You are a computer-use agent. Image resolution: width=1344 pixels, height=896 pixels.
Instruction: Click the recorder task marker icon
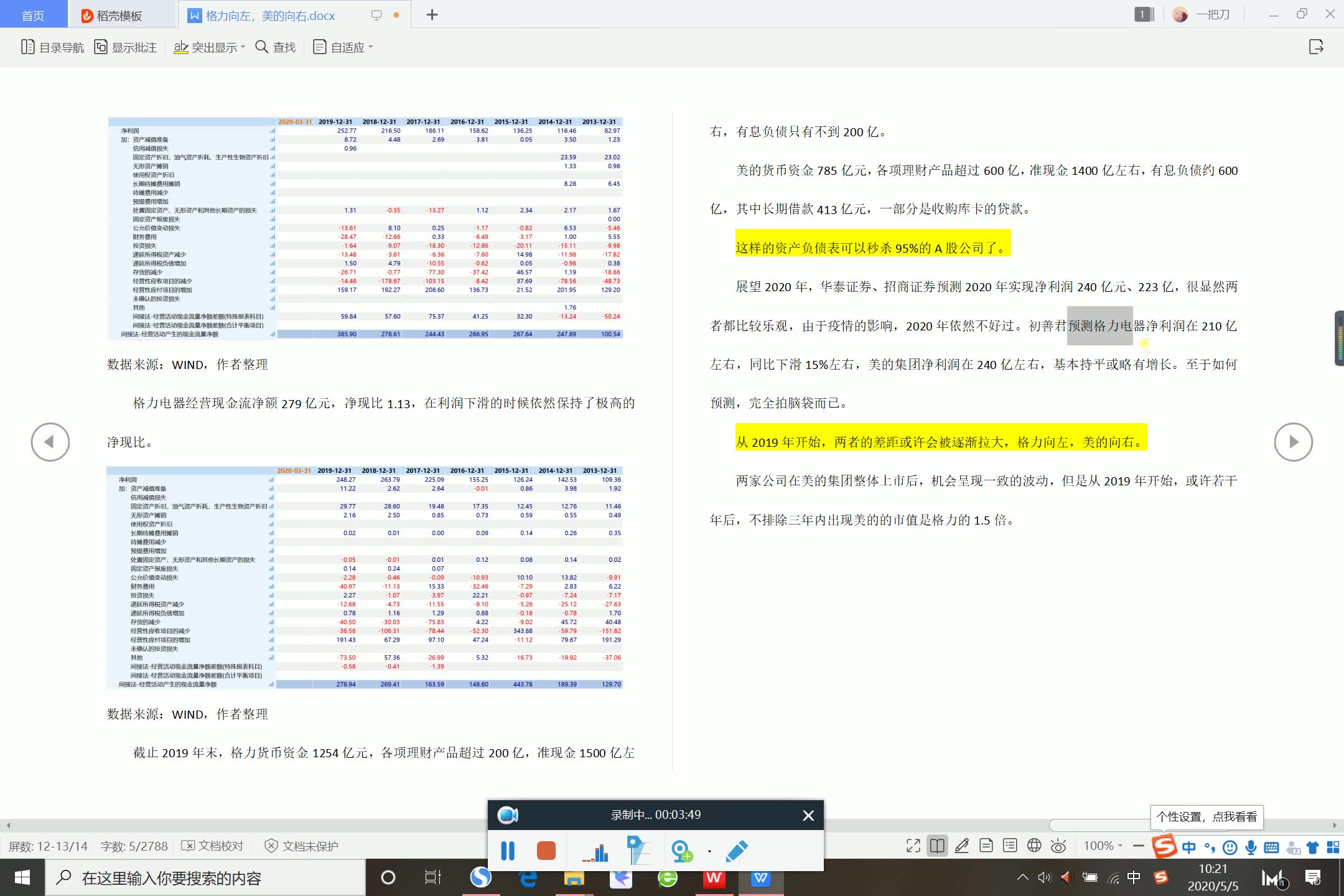click(638, 851)
